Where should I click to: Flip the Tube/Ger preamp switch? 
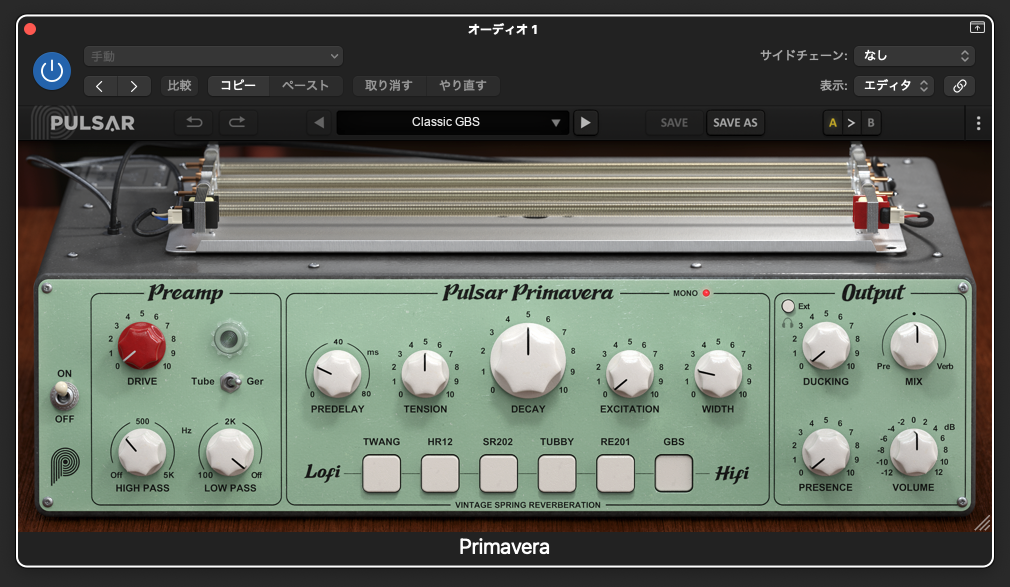(x=229, y=381)
